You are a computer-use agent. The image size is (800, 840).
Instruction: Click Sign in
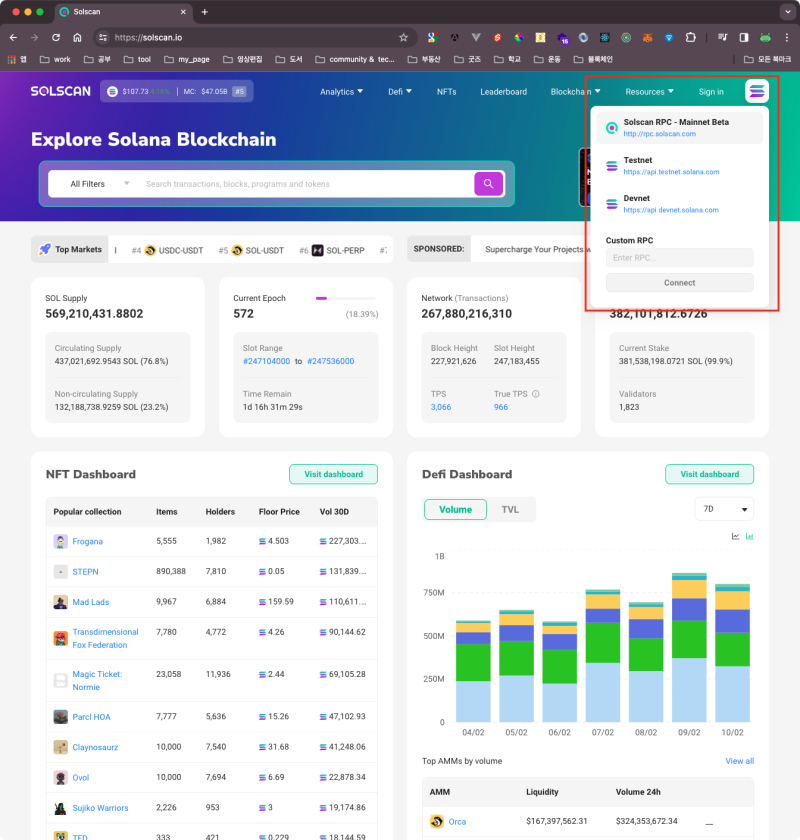click(711, 92)
